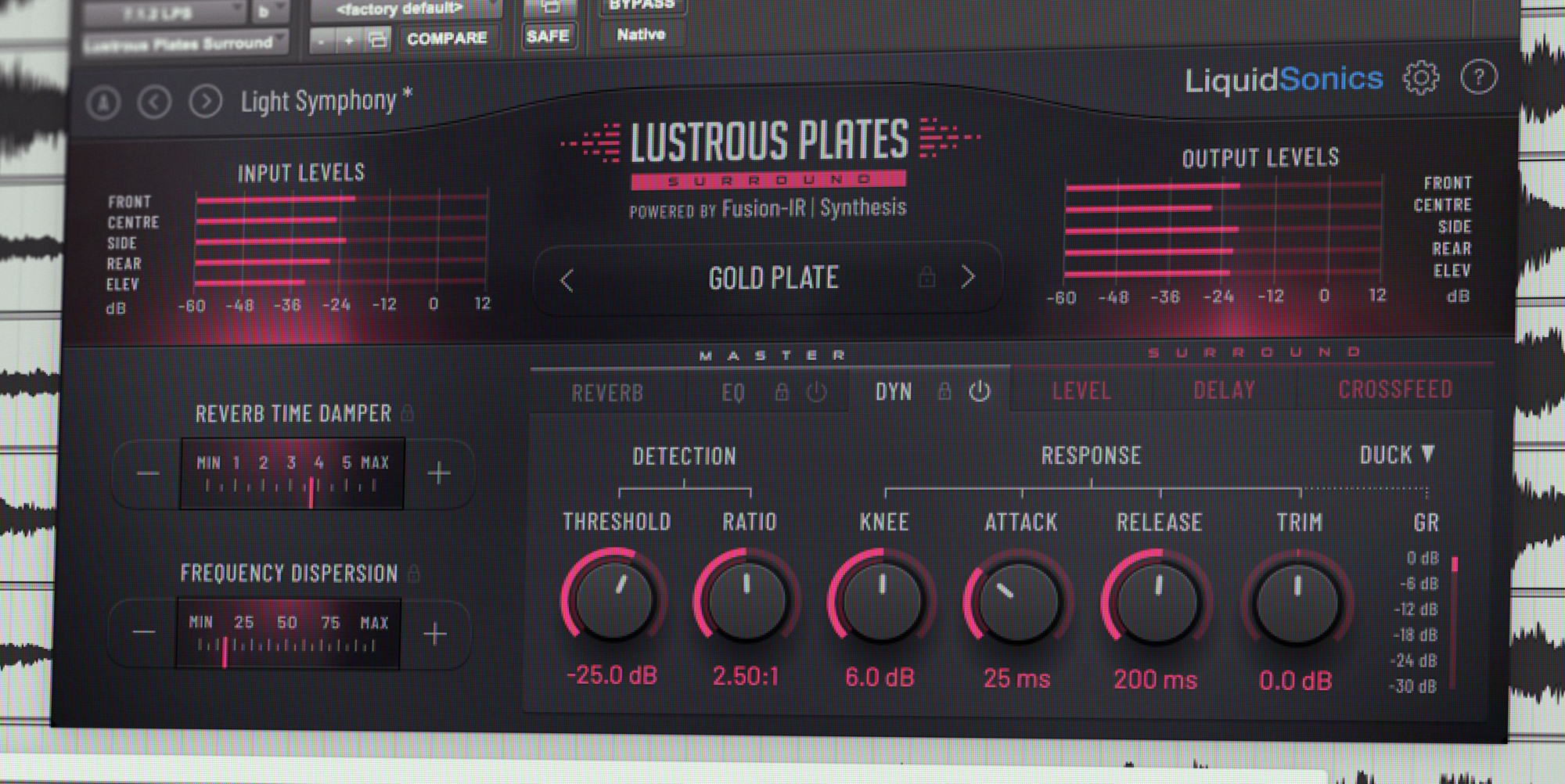Click the settings copy icon above SAFE
Viewport: 1565px width, 784px height.
coord(550,7)
